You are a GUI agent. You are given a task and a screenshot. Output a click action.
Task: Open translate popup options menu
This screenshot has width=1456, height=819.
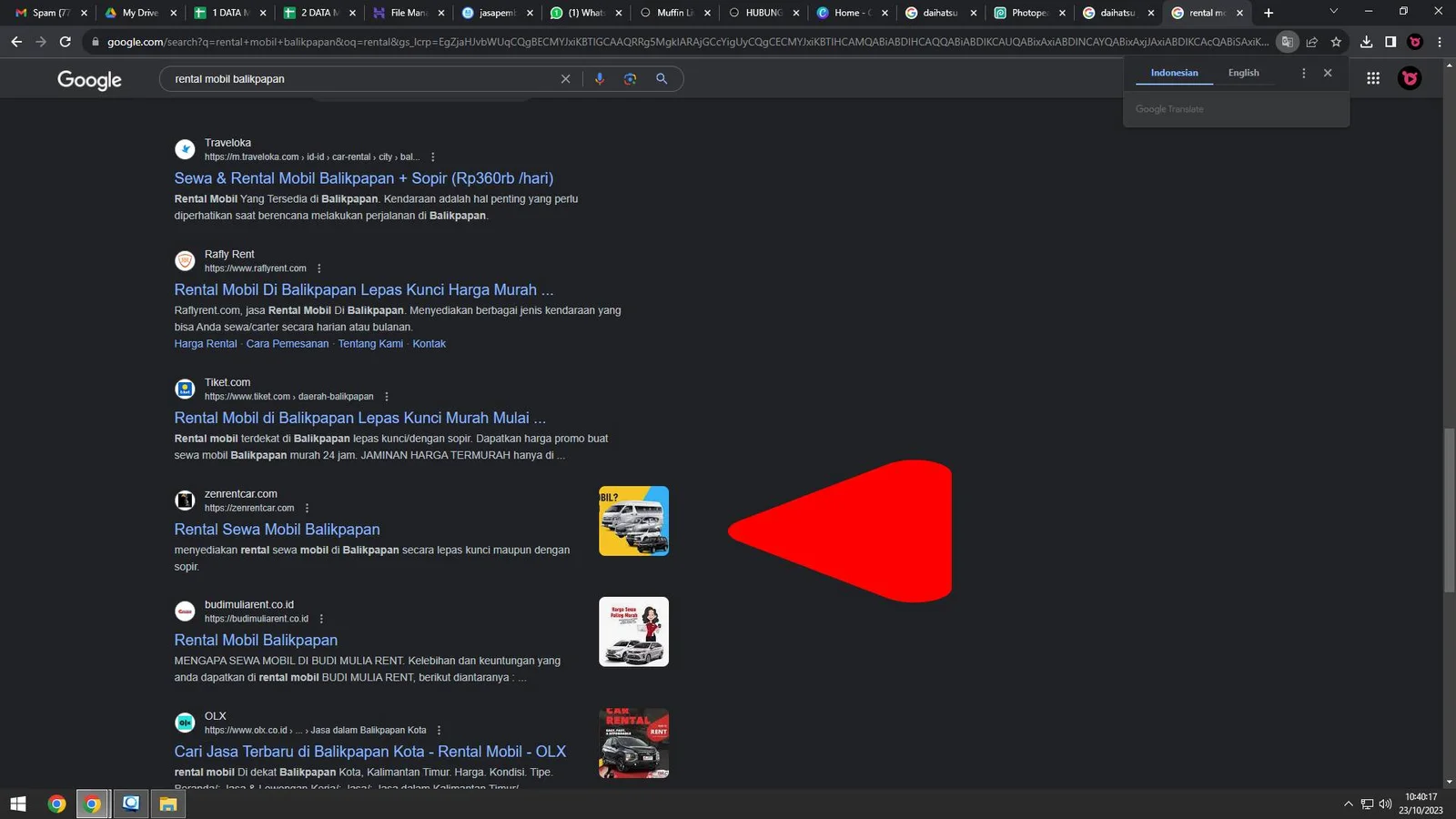(x=1303, y=73)
